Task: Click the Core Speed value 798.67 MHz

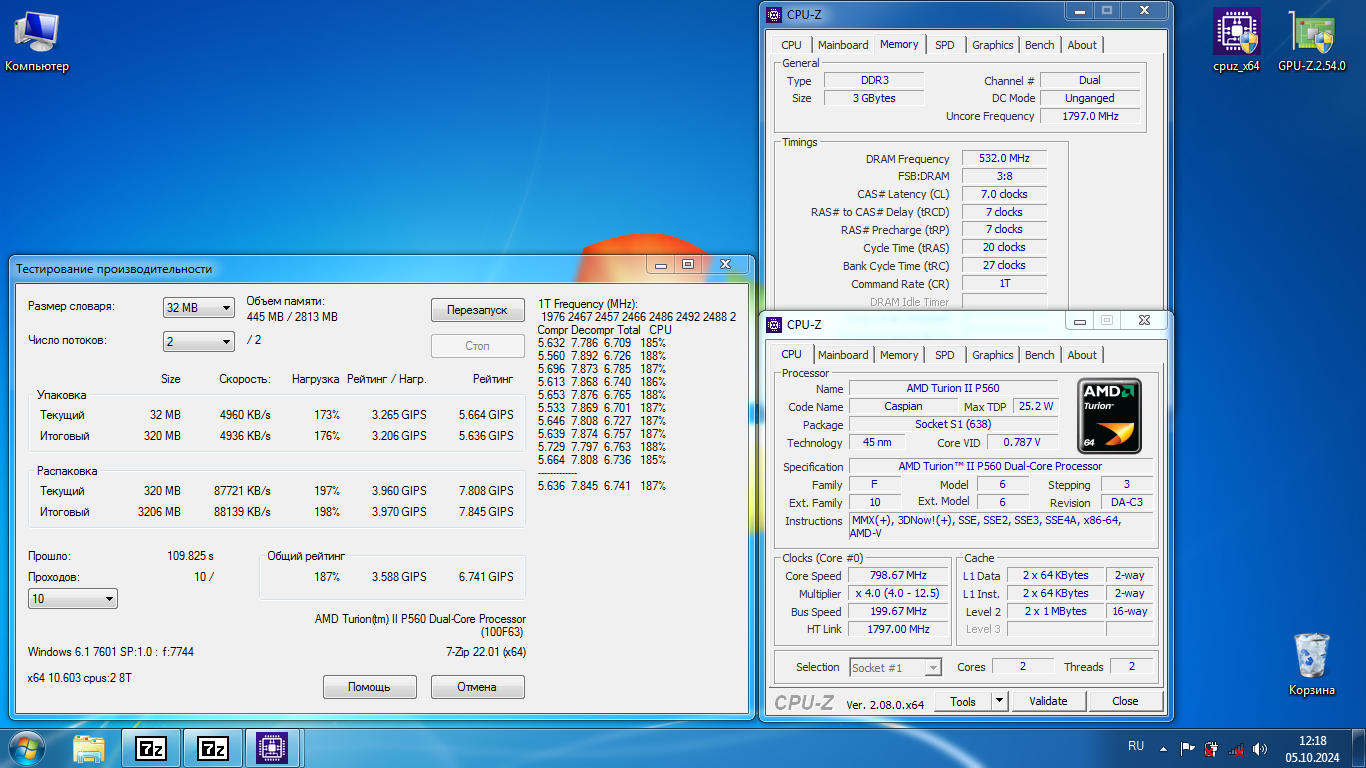Action: point(898,575)
